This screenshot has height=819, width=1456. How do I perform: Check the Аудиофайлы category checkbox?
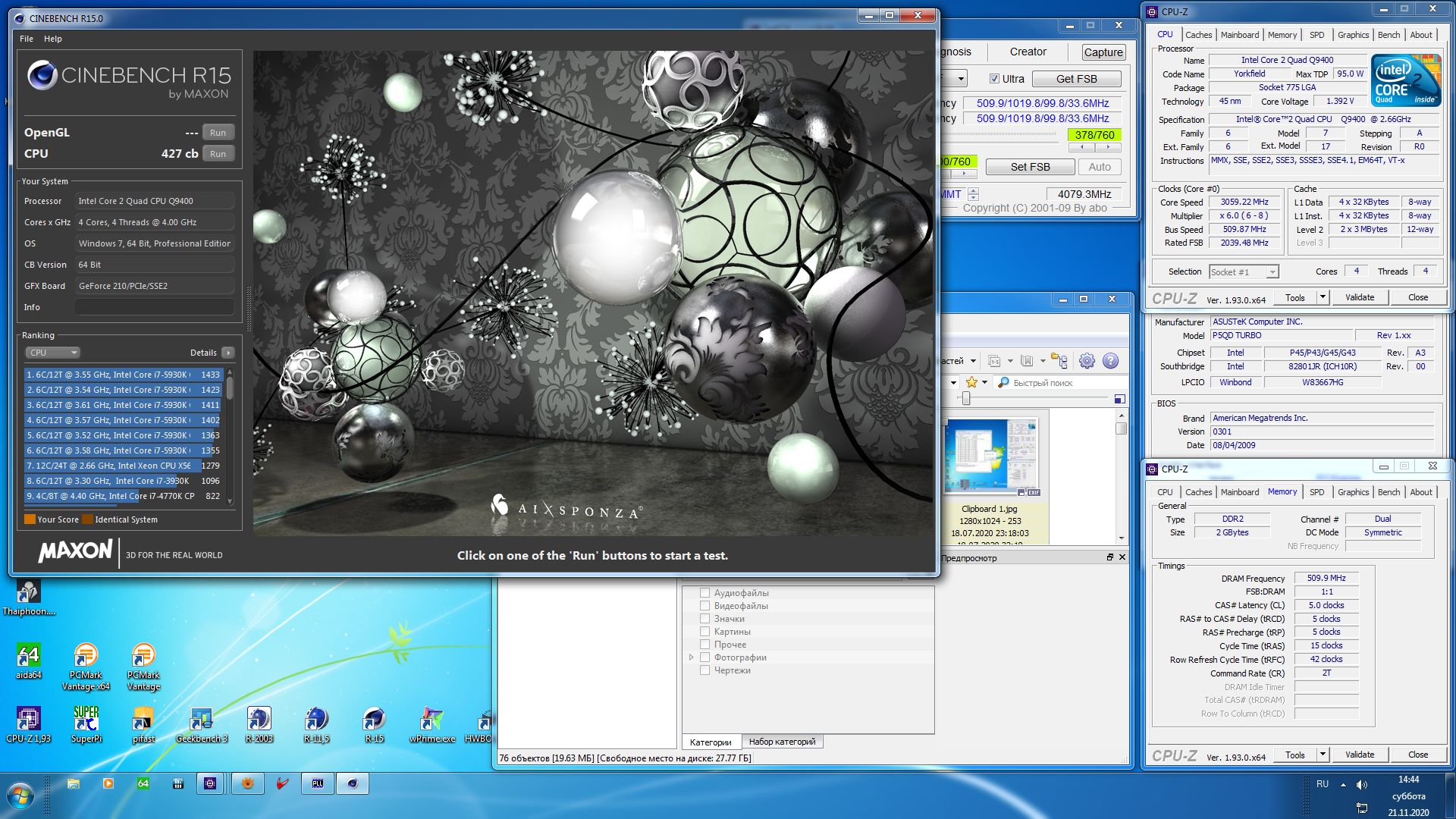(704, 593)
